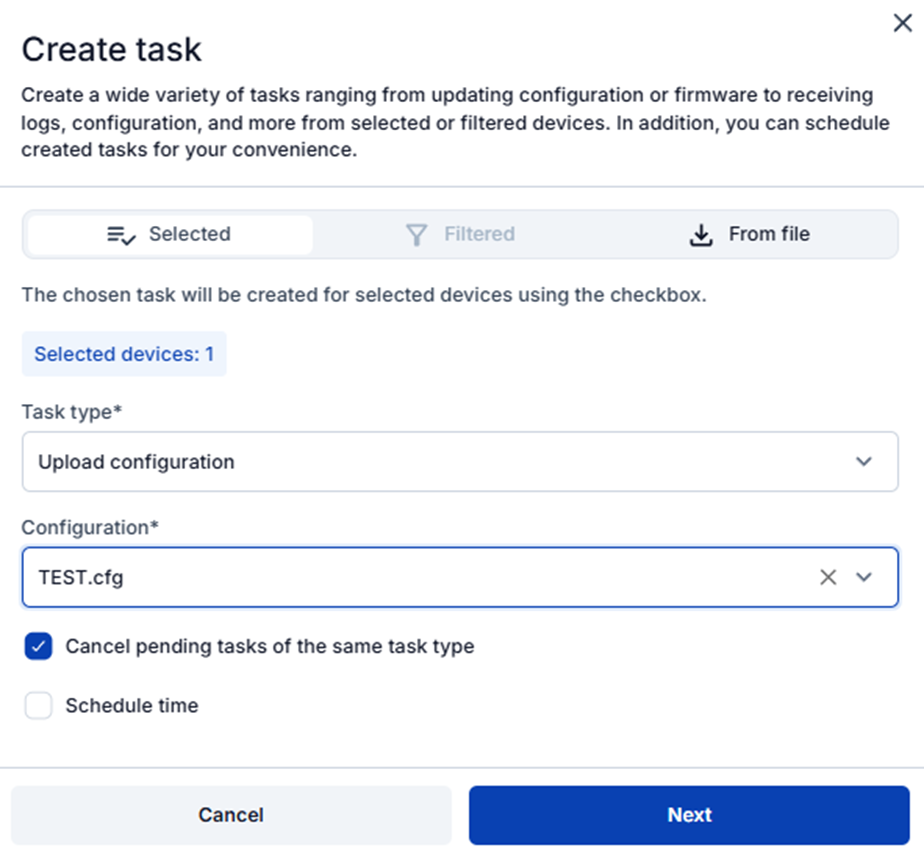Click the Cancel button
The image size is (924, 856).
click(x=230, y=814)
